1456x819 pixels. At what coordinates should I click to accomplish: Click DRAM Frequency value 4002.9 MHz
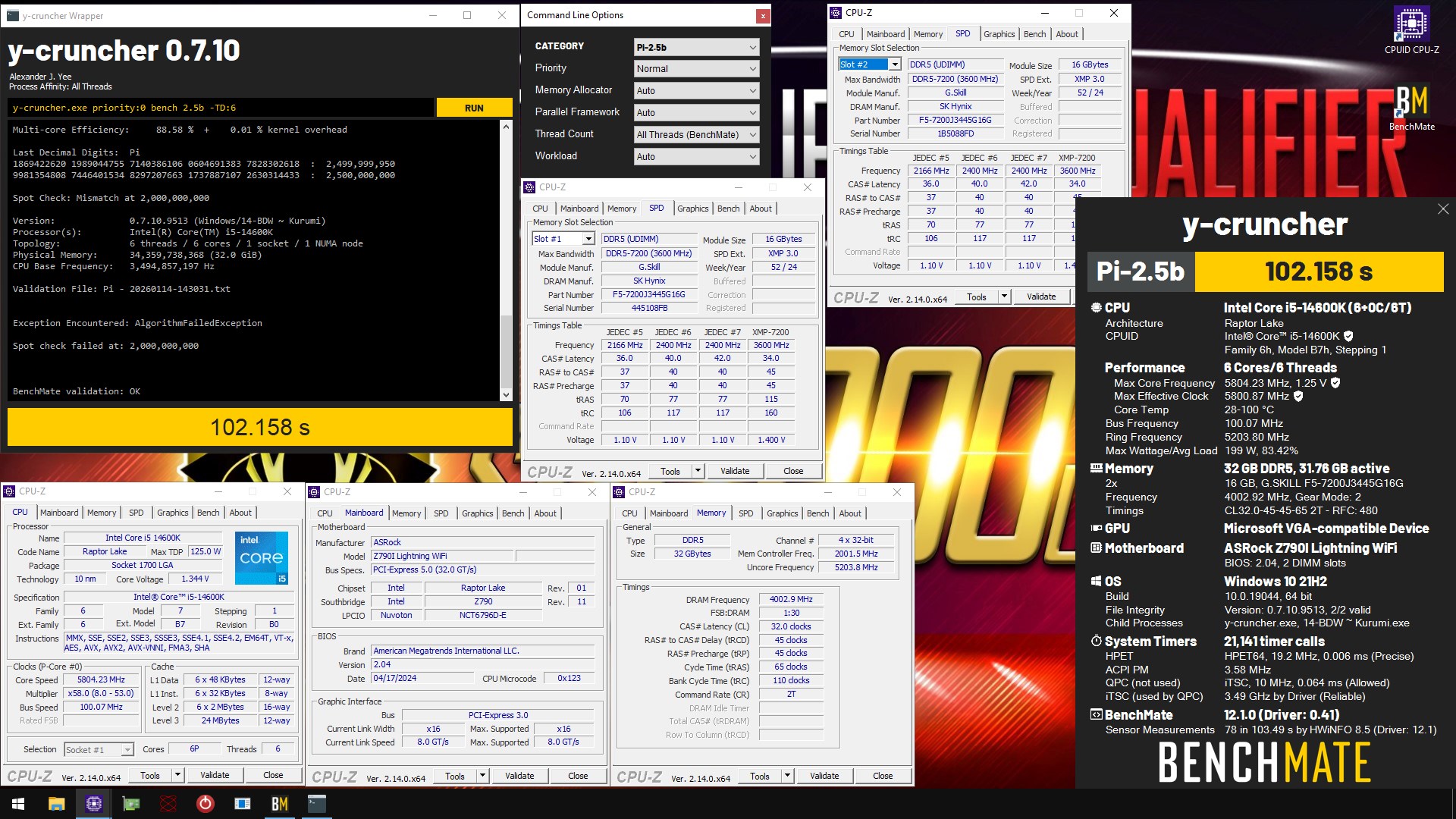(790, 599)
